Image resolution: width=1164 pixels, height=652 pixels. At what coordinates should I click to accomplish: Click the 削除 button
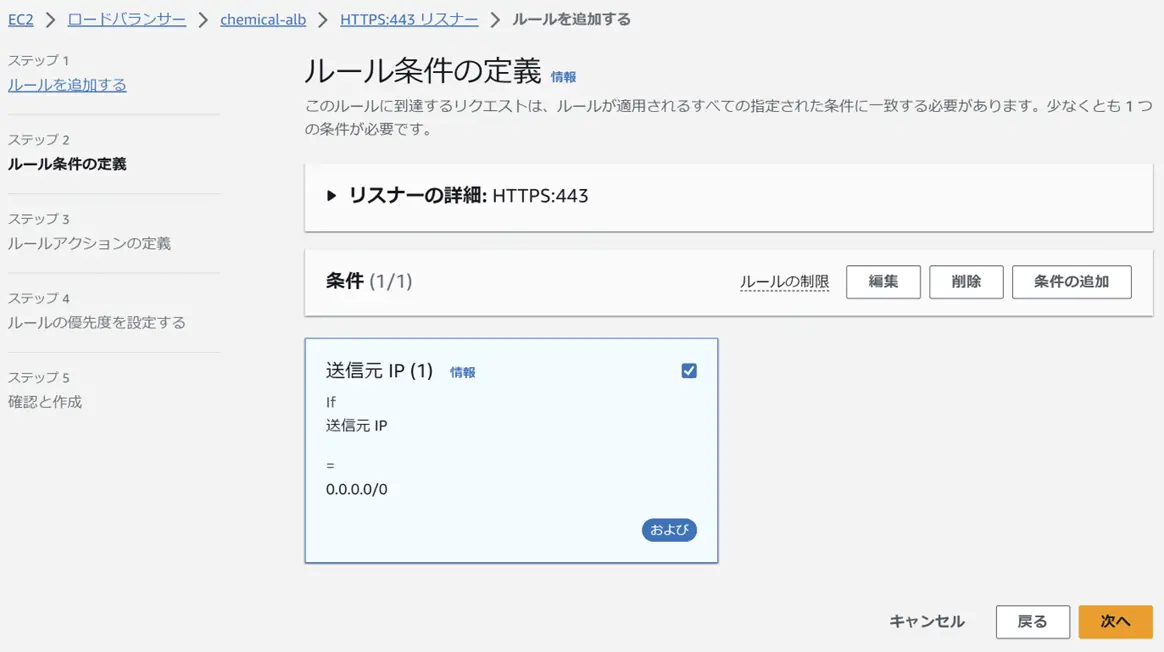coord(966,282)
